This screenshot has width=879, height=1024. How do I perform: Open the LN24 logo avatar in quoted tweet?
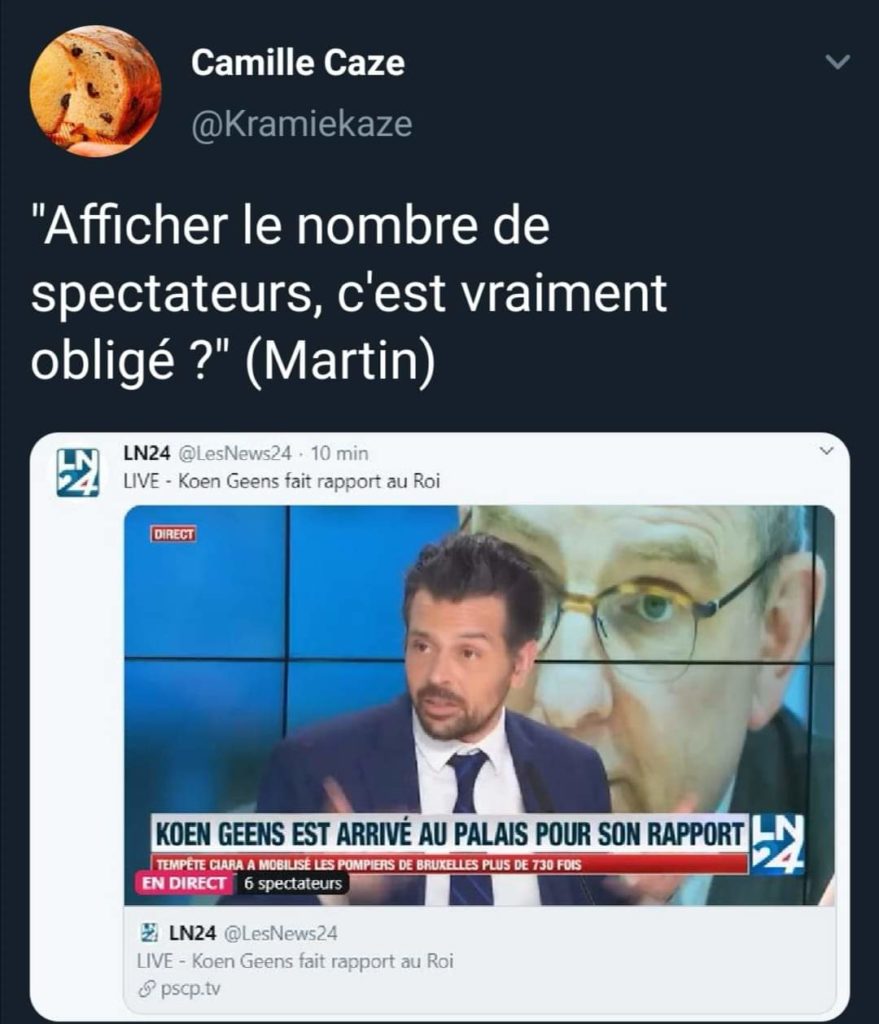pos(78,473)
